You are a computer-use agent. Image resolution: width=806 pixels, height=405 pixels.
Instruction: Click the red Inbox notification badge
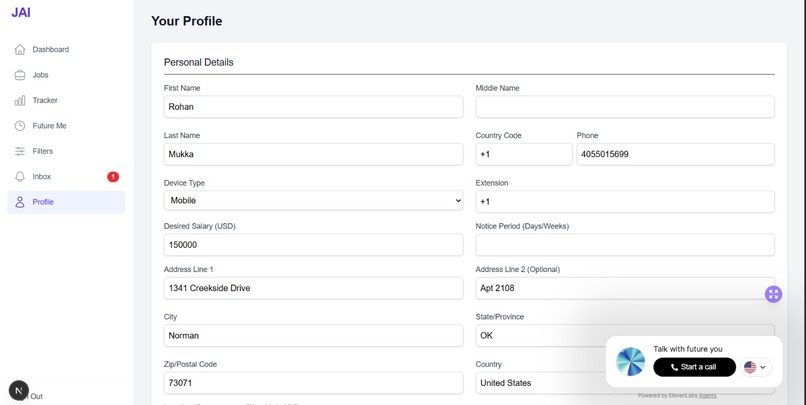(113, 177)
